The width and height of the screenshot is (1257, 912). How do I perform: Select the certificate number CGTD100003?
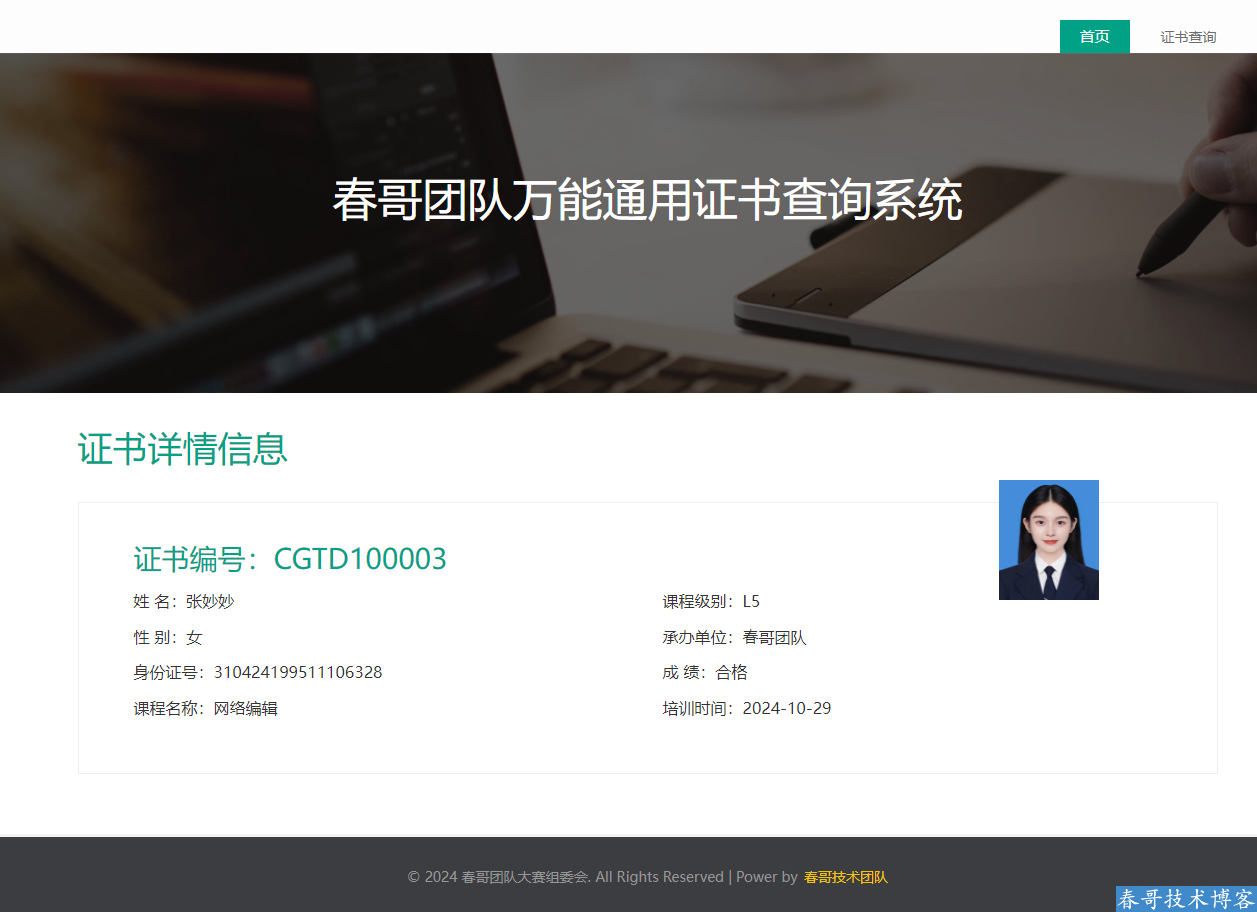coord(360,559)
